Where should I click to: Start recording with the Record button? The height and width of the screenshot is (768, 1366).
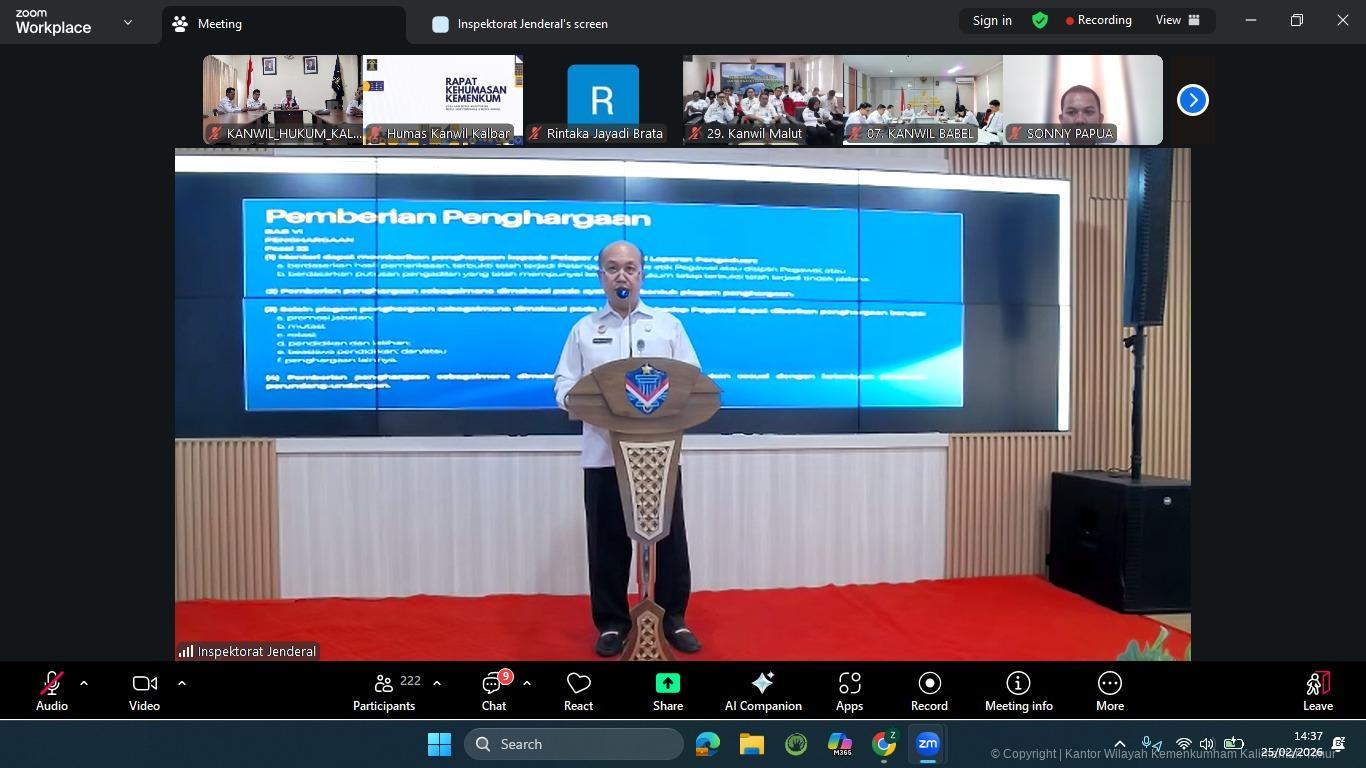[x=929, y=691]
